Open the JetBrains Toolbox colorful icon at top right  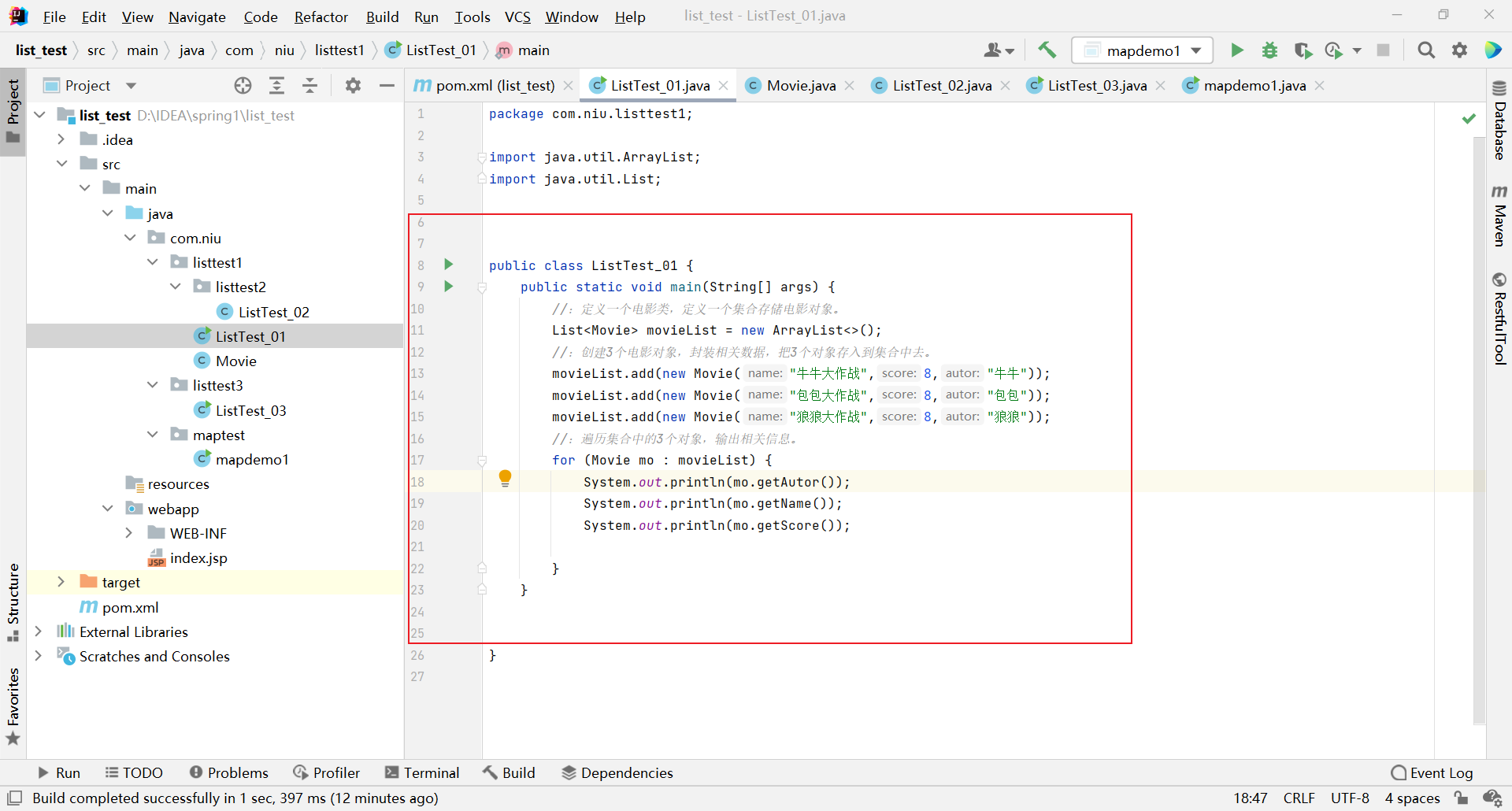[1492, 50]
